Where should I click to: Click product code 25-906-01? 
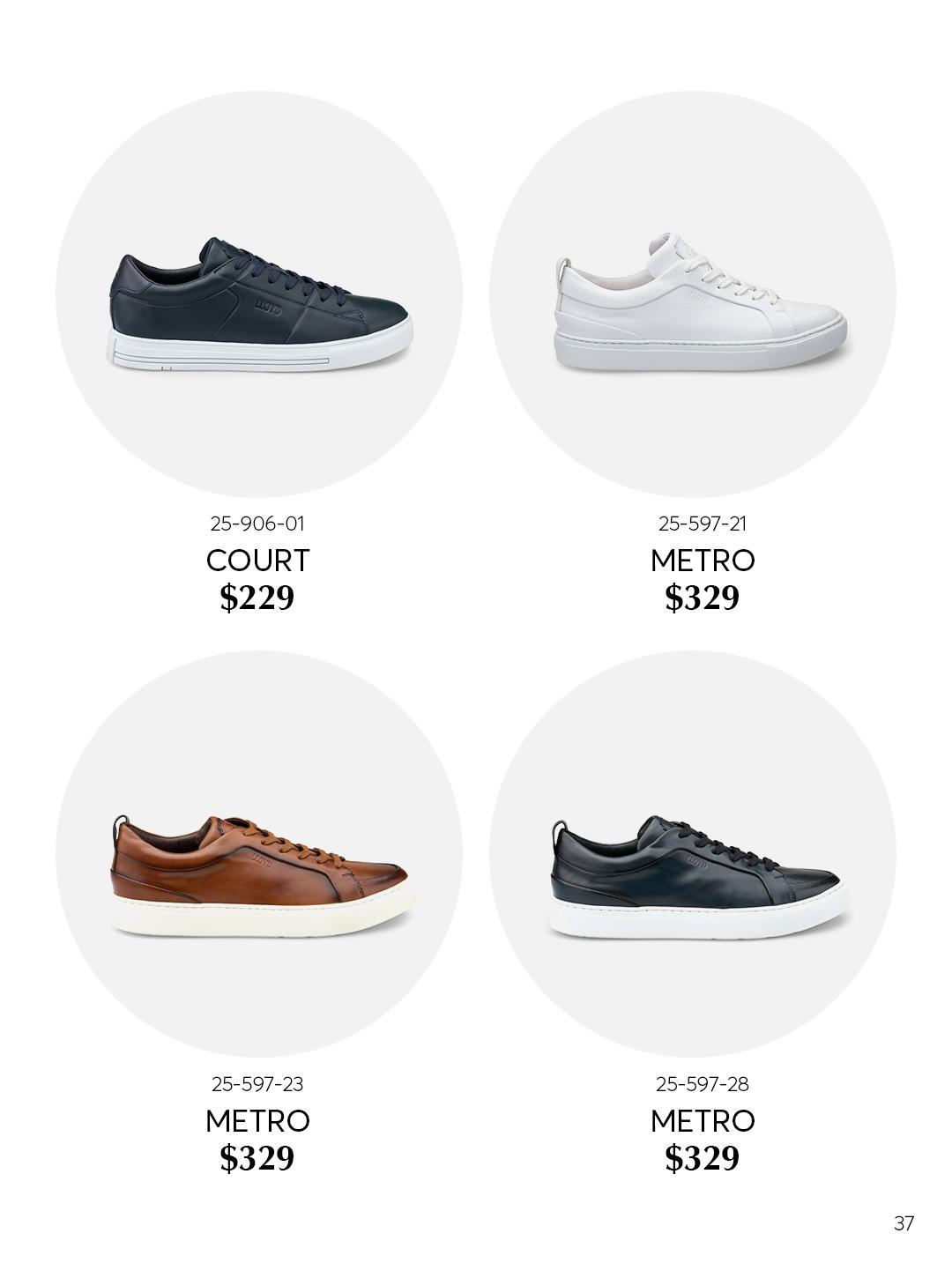257,524
